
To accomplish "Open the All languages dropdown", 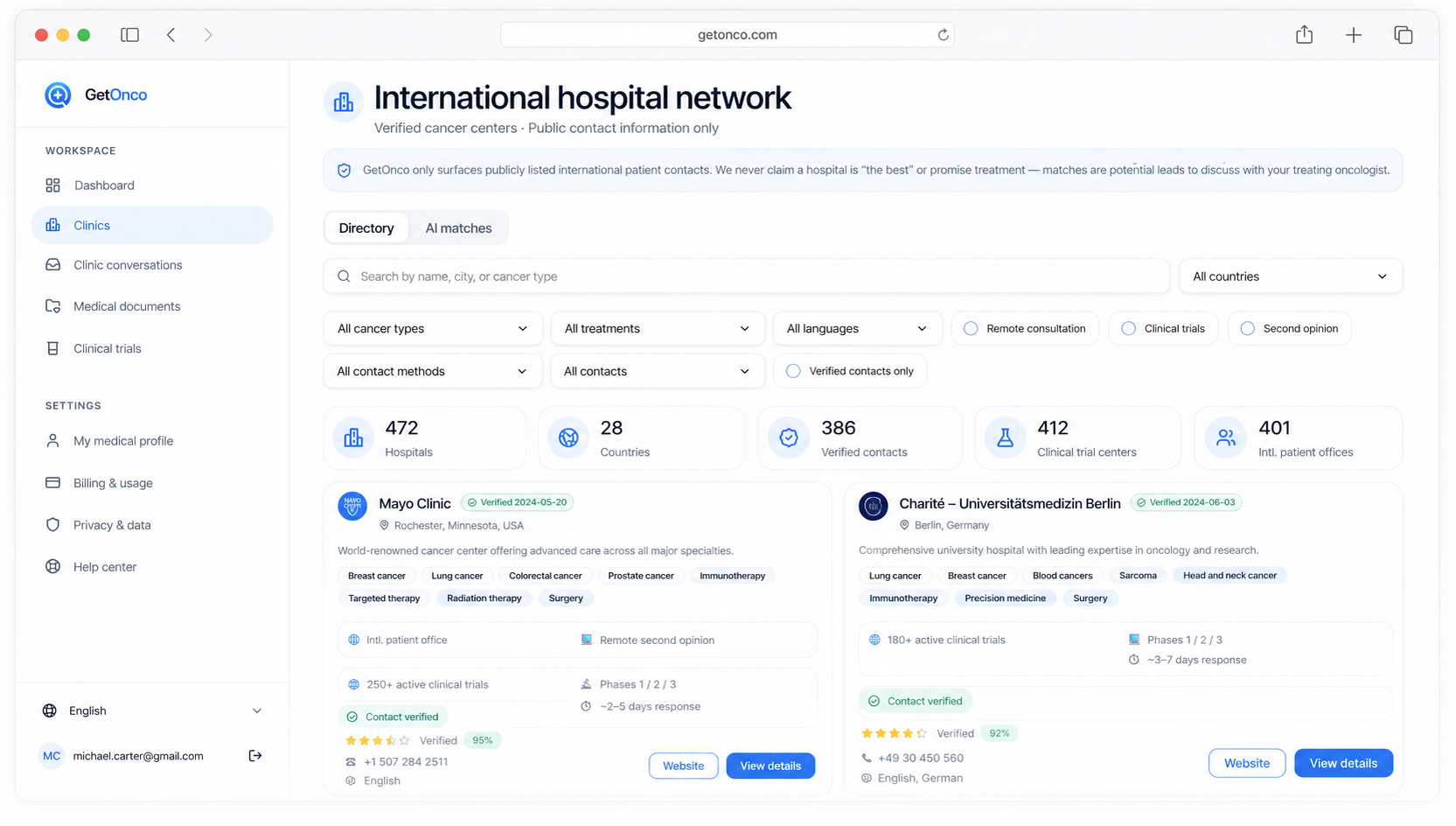I will 857,329.
